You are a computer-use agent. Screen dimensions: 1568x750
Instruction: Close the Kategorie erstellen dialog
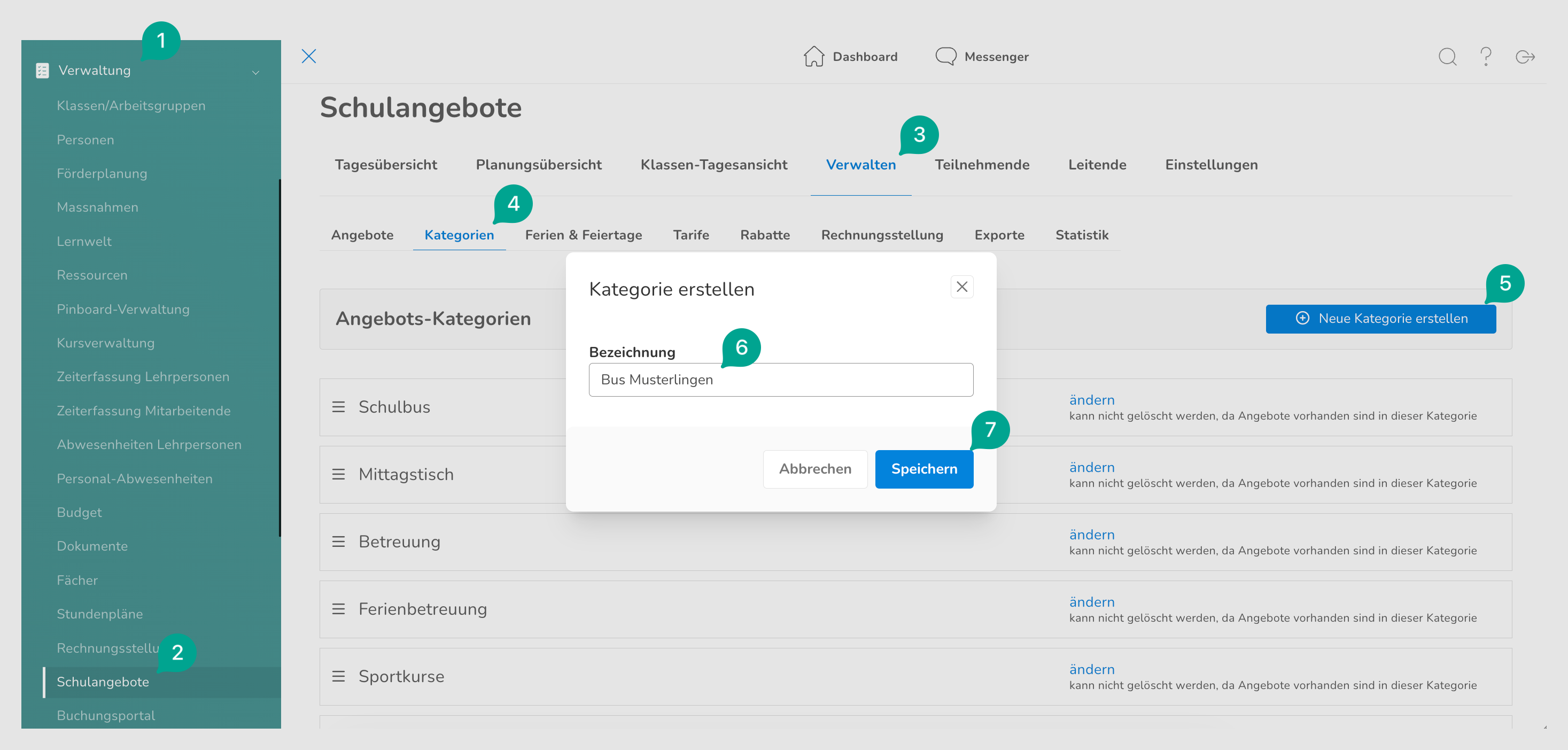coord(962,287)
